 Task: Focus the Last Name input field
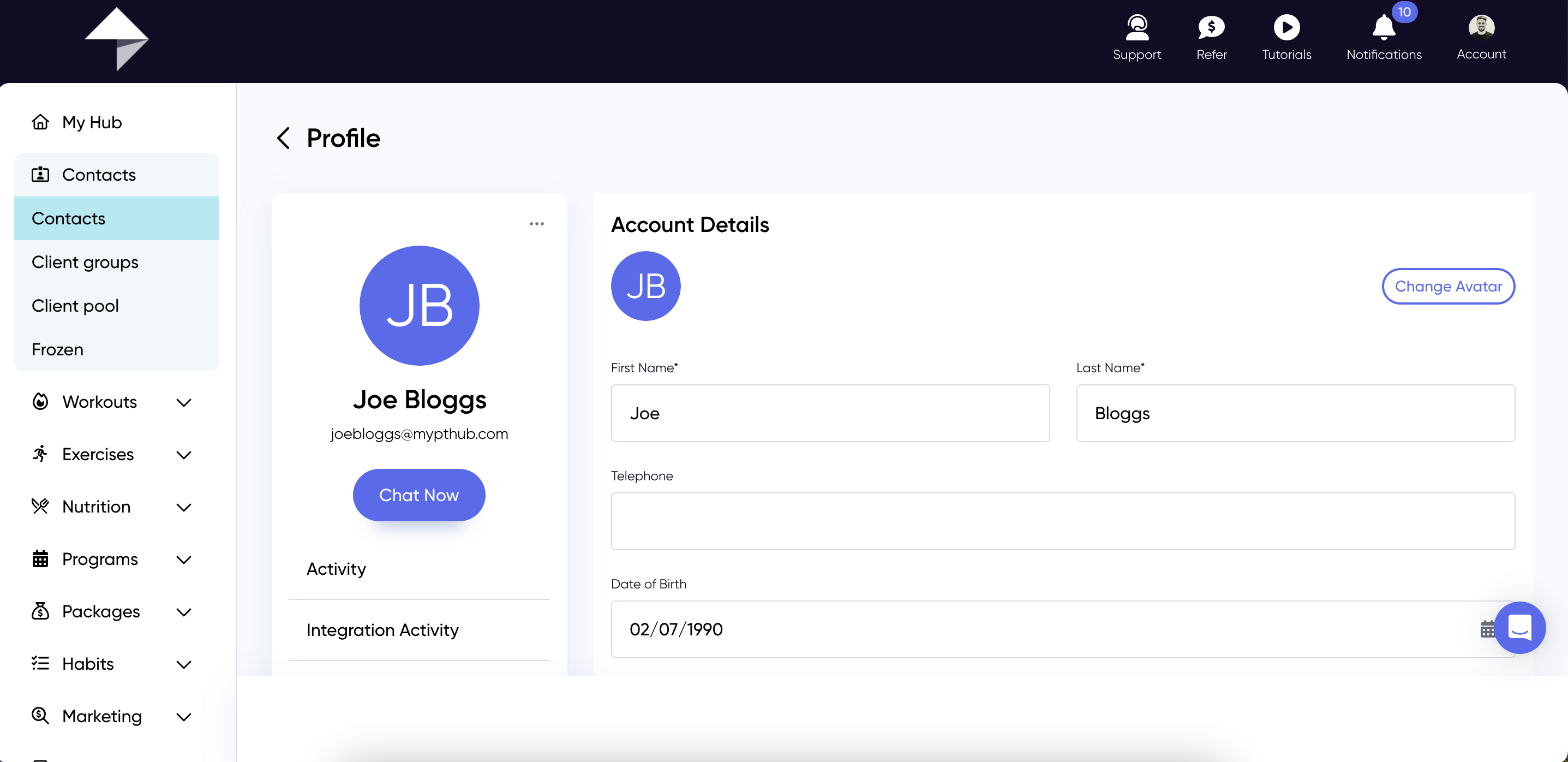coord(1295,413)
